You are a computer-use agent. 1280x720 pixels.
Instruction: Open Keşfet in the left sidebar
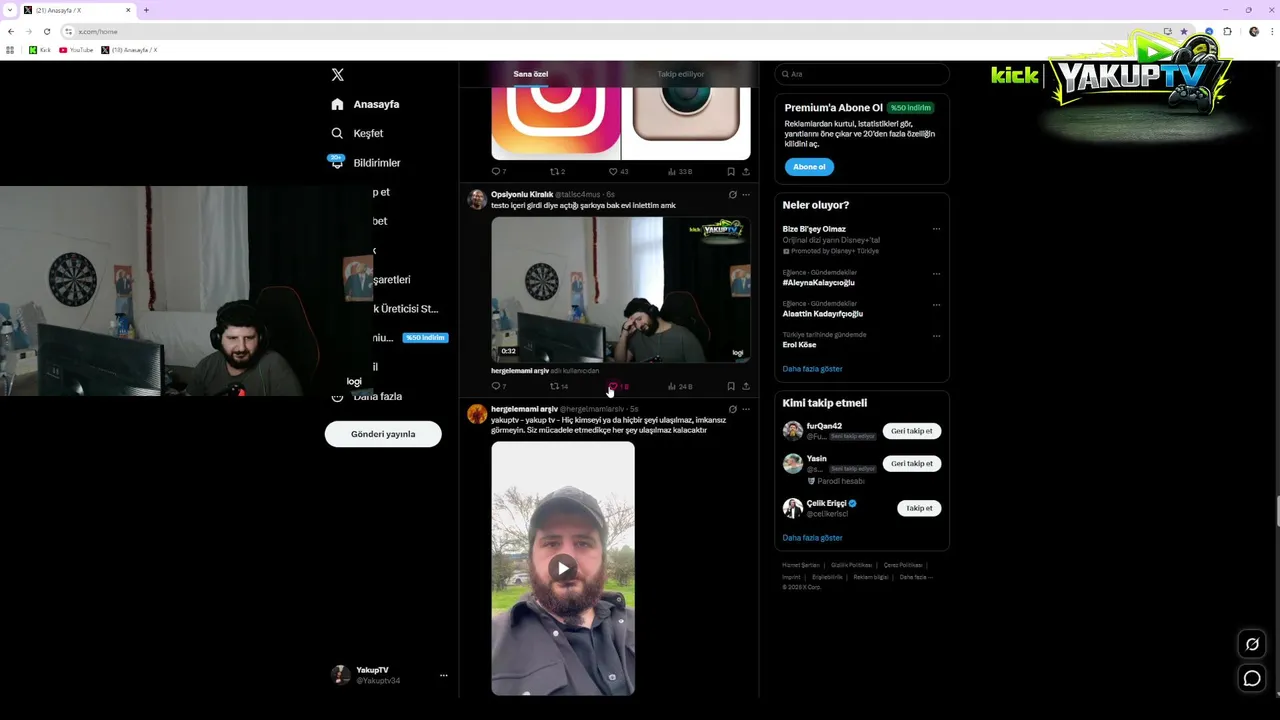click(x=357, y=133)
